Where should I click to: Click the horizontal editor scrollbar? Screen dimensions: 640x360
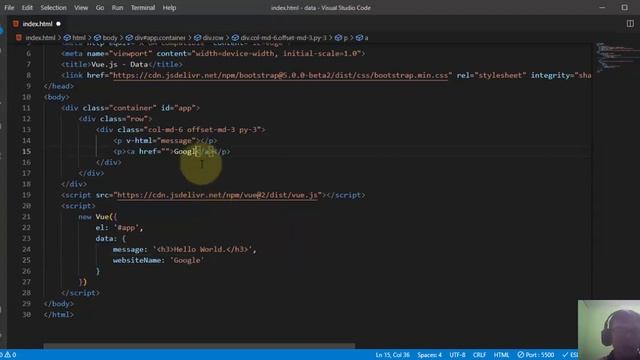coord(199,346)
